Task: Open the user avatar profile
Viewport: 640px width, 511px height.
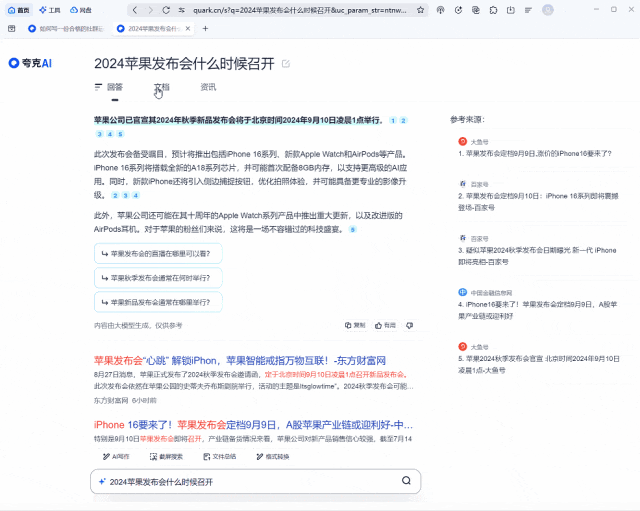Action: tap(548, 10)
